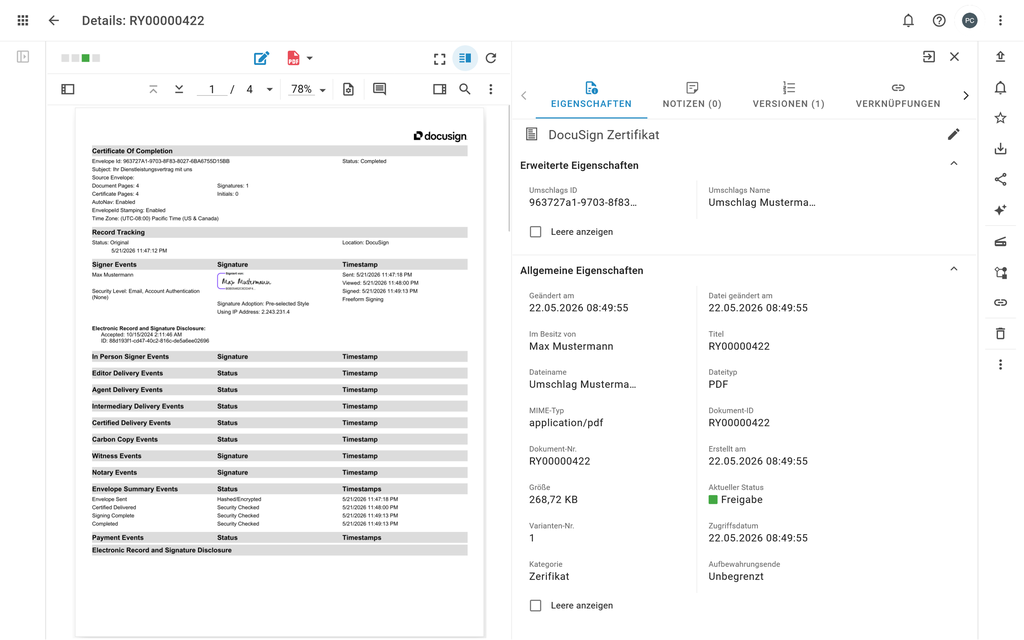Image resolution: width=1024 pixels, height=640 pixels.
Task: Switch viewer to fullscreen mode
Action: click(x=440, y=59)
